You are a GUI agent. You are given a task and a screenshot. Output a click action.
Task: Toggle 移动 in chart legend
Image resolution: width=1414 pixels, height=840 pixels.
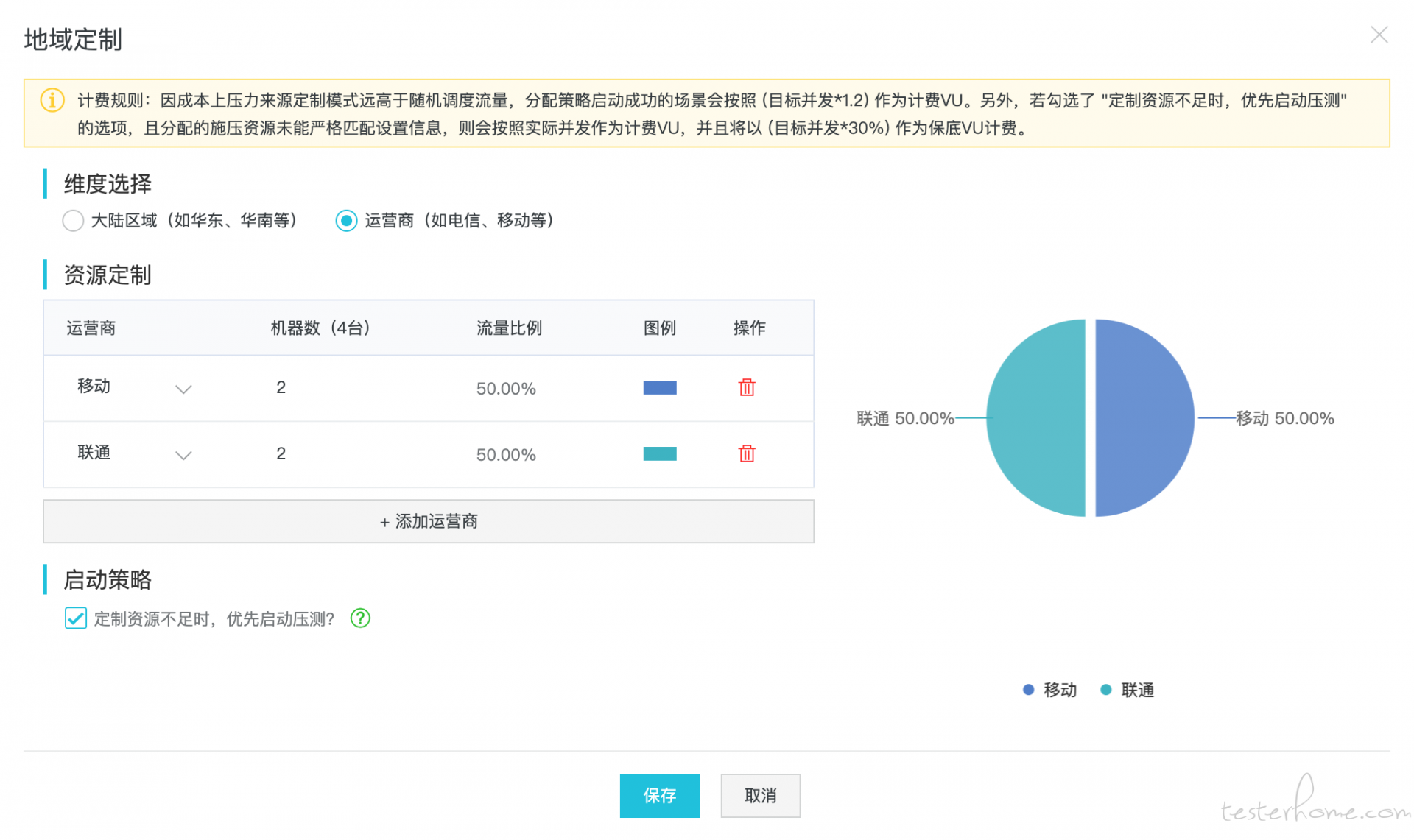1049,690
